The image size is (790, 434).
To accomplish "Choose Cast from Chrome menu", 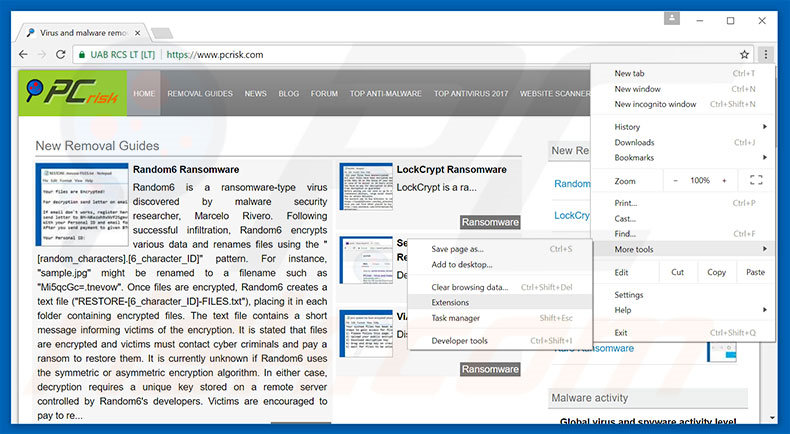I will coord(683,219).
